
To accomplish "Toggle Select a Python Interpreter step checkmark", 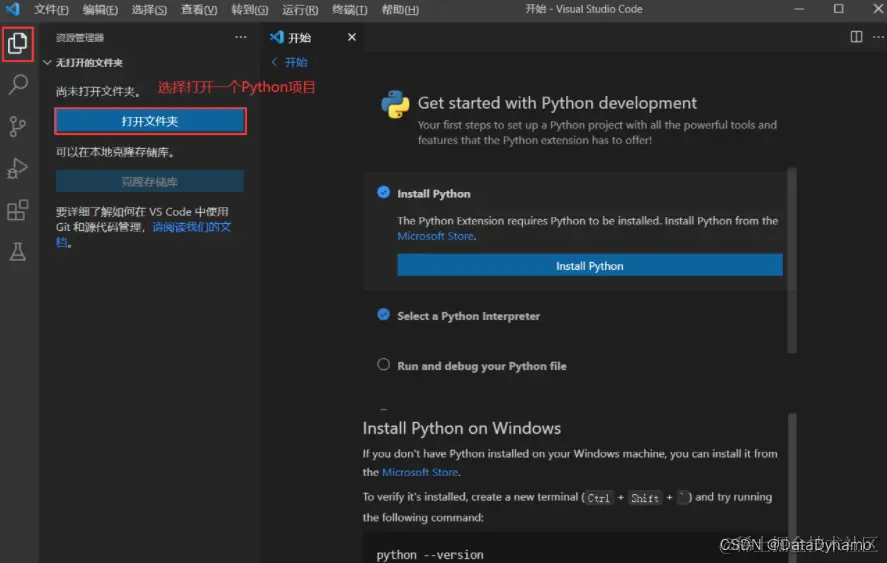I will point(383,315).
